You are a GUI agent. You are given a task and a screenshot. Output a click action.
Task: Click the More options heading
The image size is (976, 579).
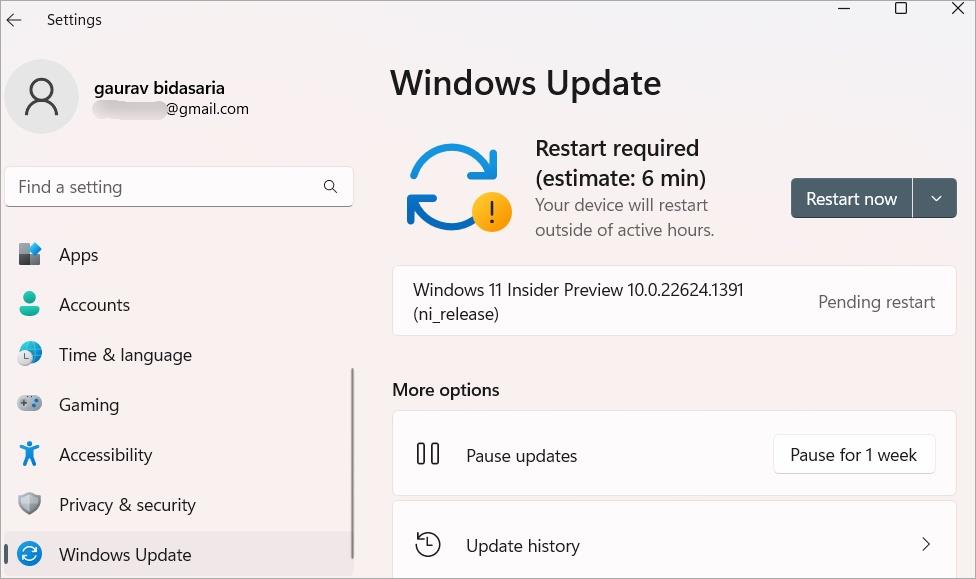[446, 390]
